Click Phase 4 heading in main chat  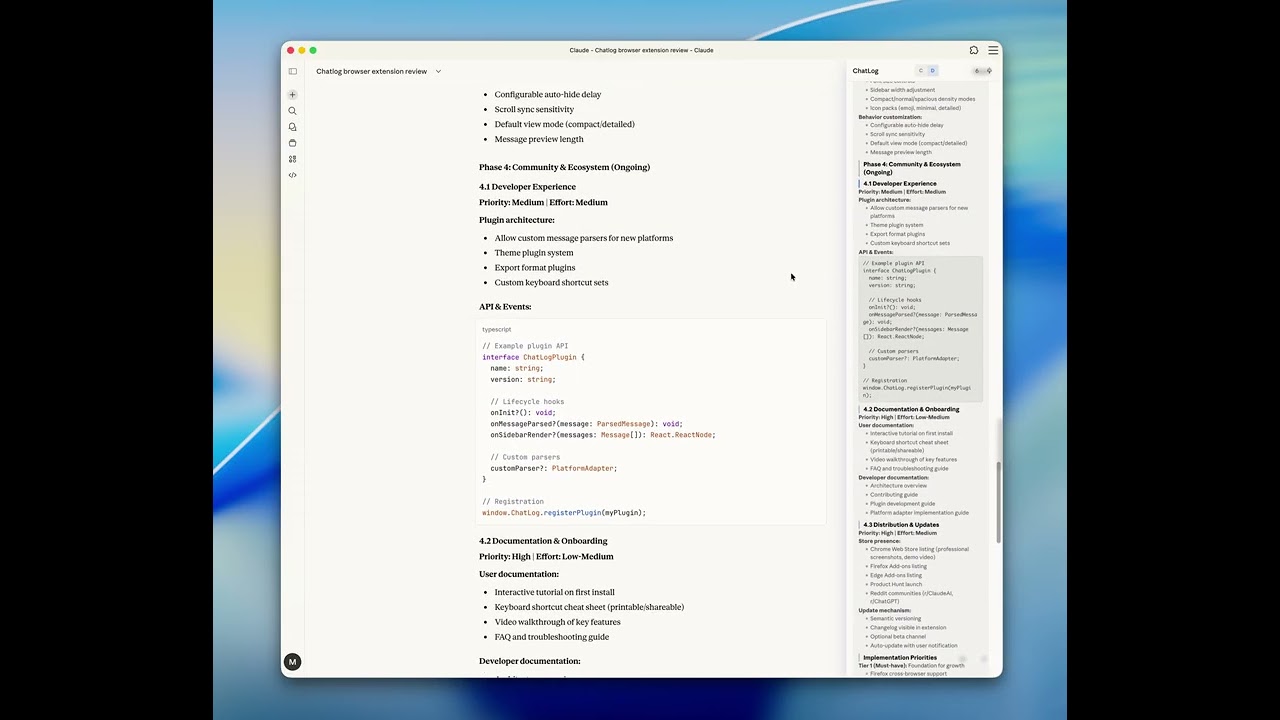pos(564,167)
